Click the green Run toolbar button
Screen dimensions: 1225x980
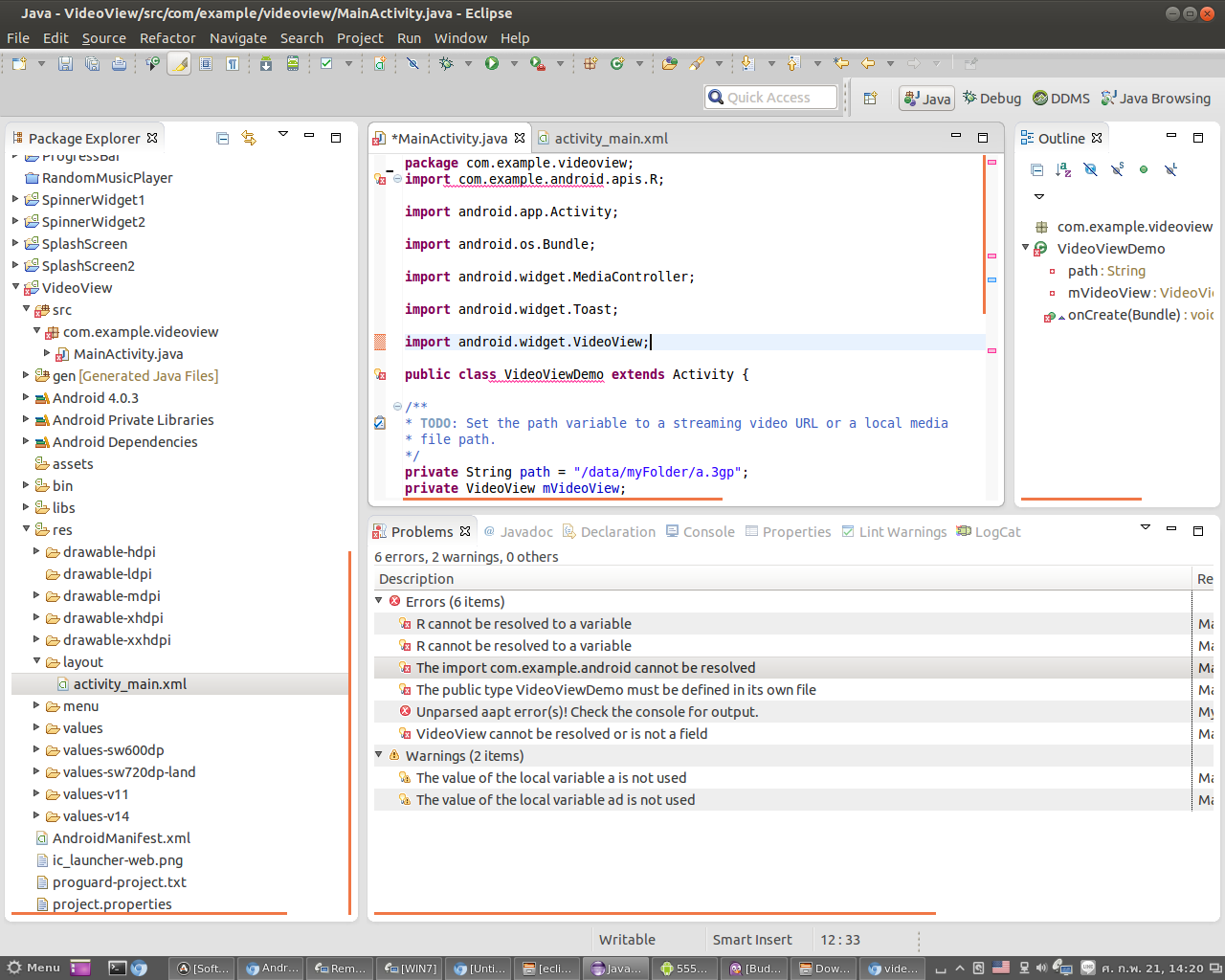492,63
